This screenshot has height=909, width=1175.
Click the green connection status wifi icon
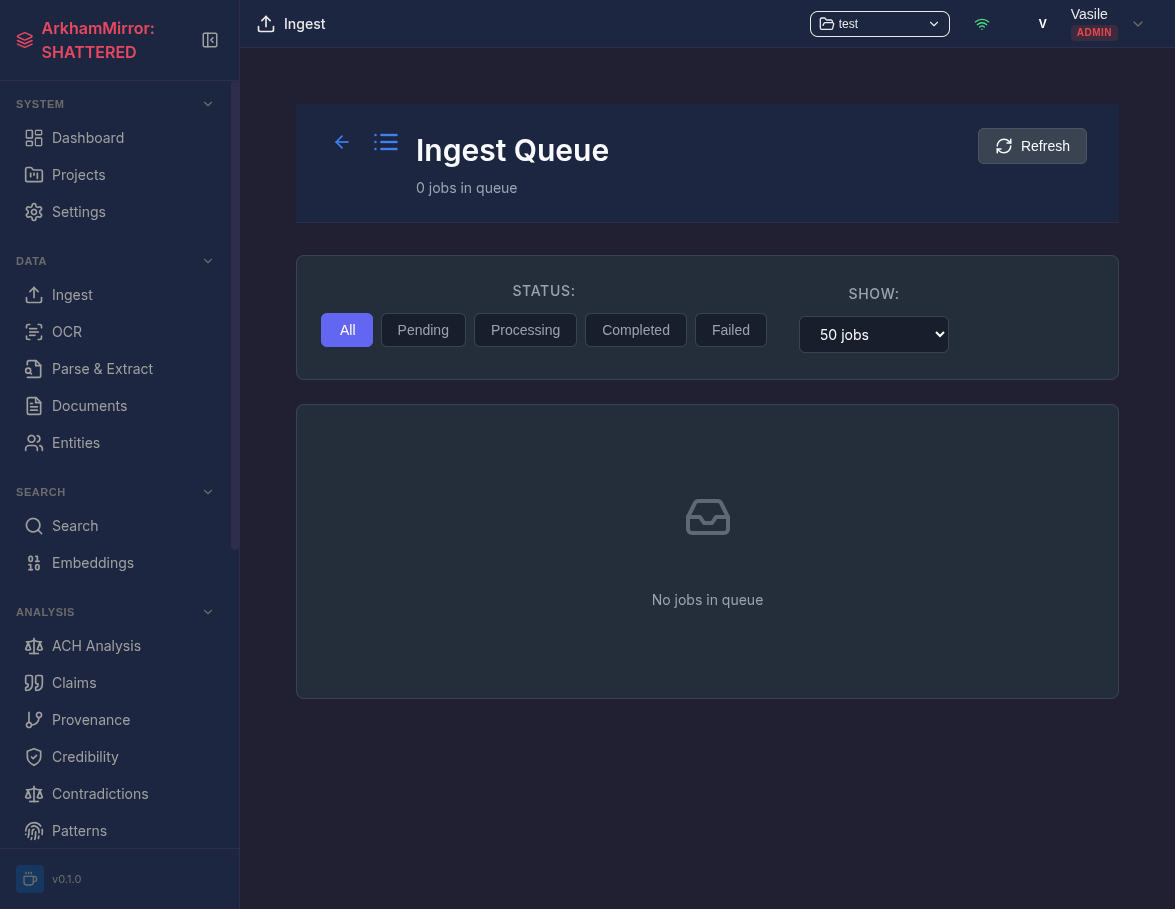[x=982, y=24]
